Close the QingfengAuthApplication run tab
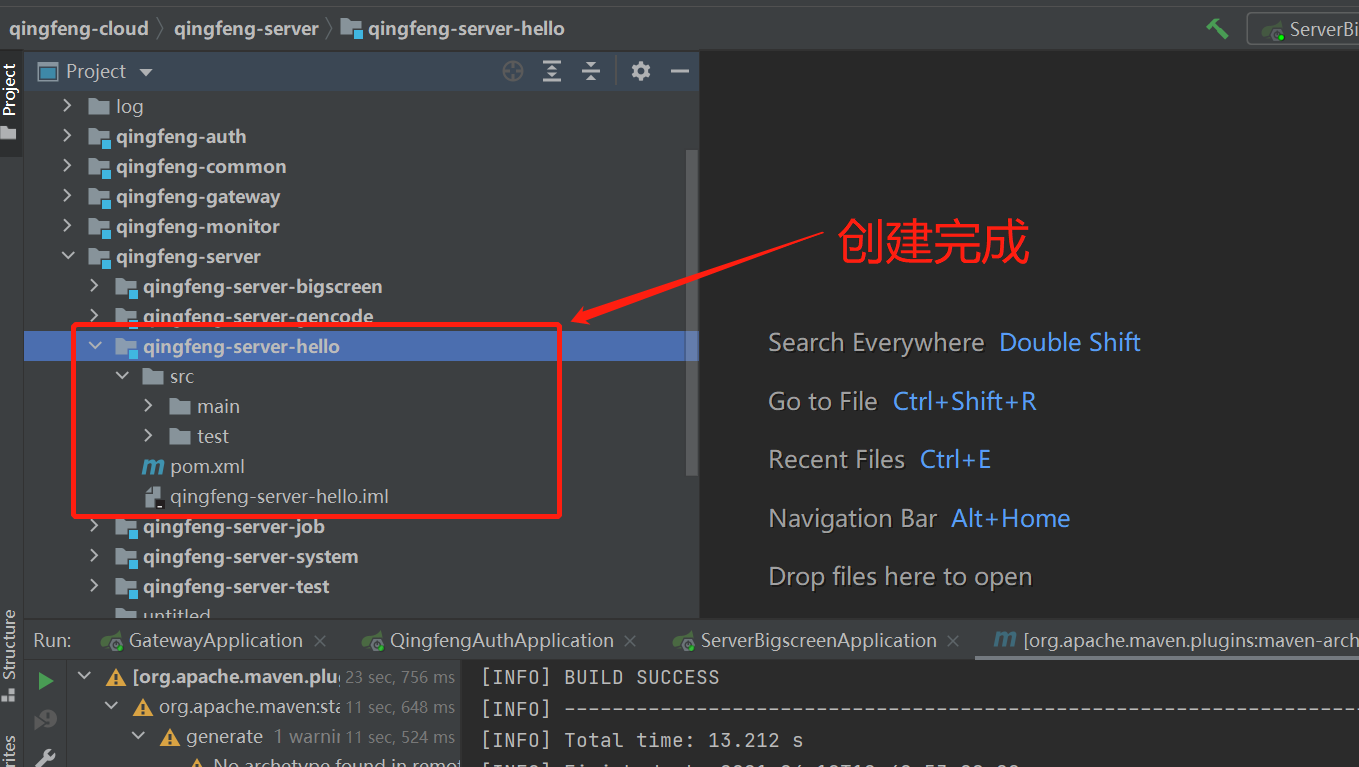Screen dimensions: 1359x767 629,640
